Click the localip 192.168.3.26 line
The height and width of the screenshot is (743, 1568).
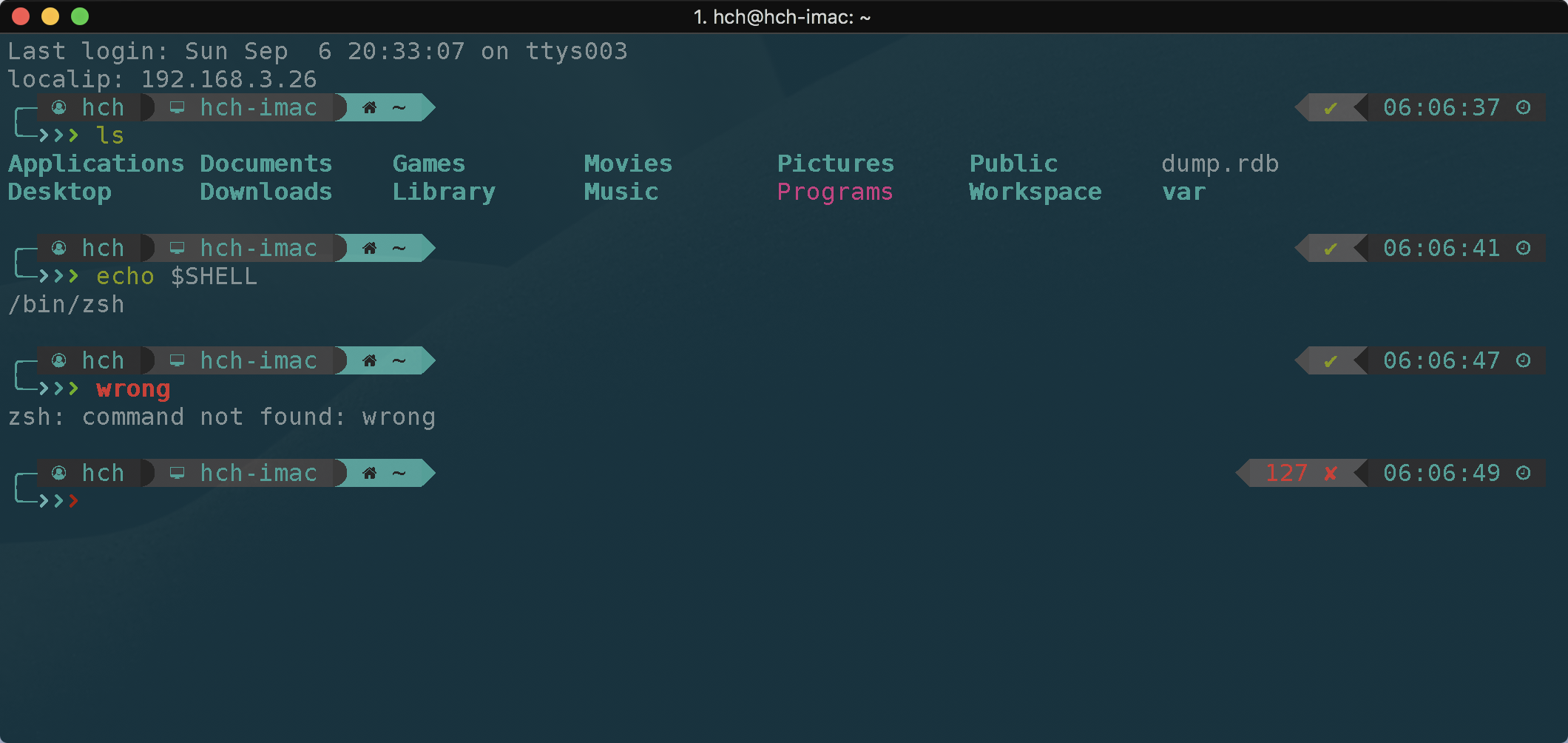[x=162, y=79]
